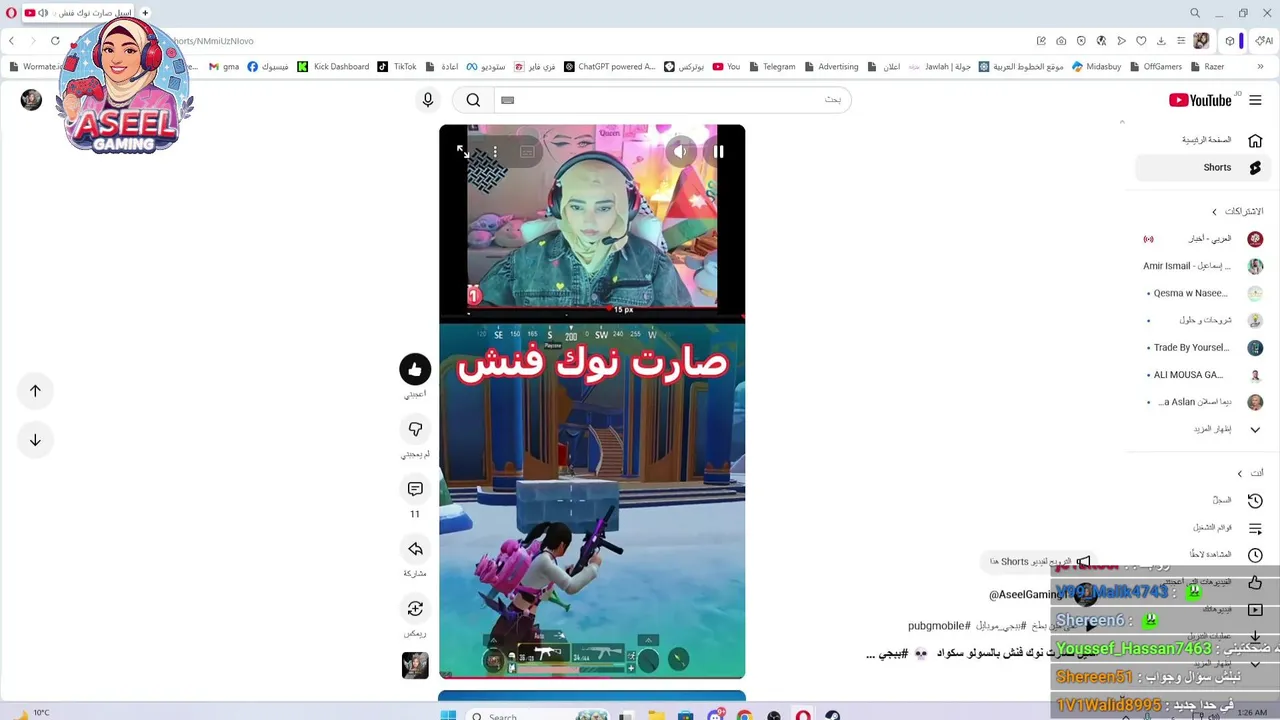This screenshot has width=1280, height=720.
Task: Click the Short's progress bar
Action: tap(592, 678)
